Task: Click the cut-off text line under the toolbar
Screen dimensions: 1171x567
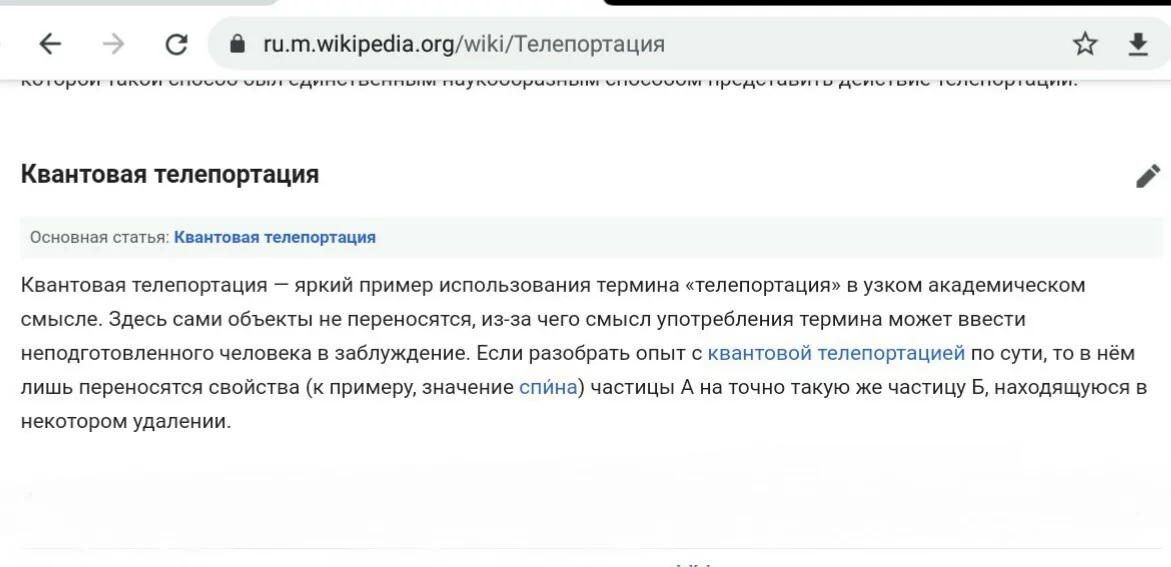Action: point(550,81)
